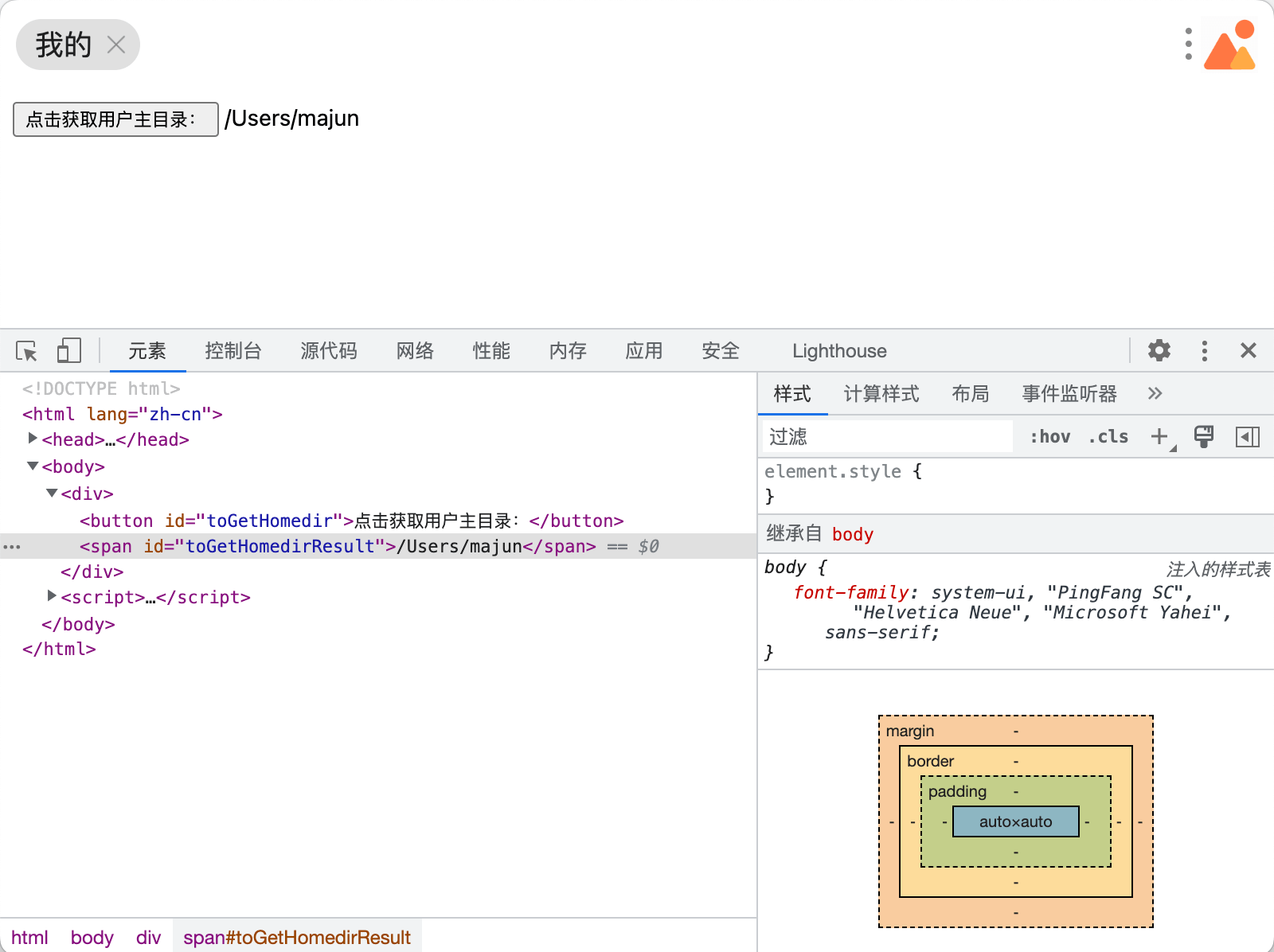The image size is (1274, 952).
Task: Toggle the device toolbar icon
Action: pos(69,351)
